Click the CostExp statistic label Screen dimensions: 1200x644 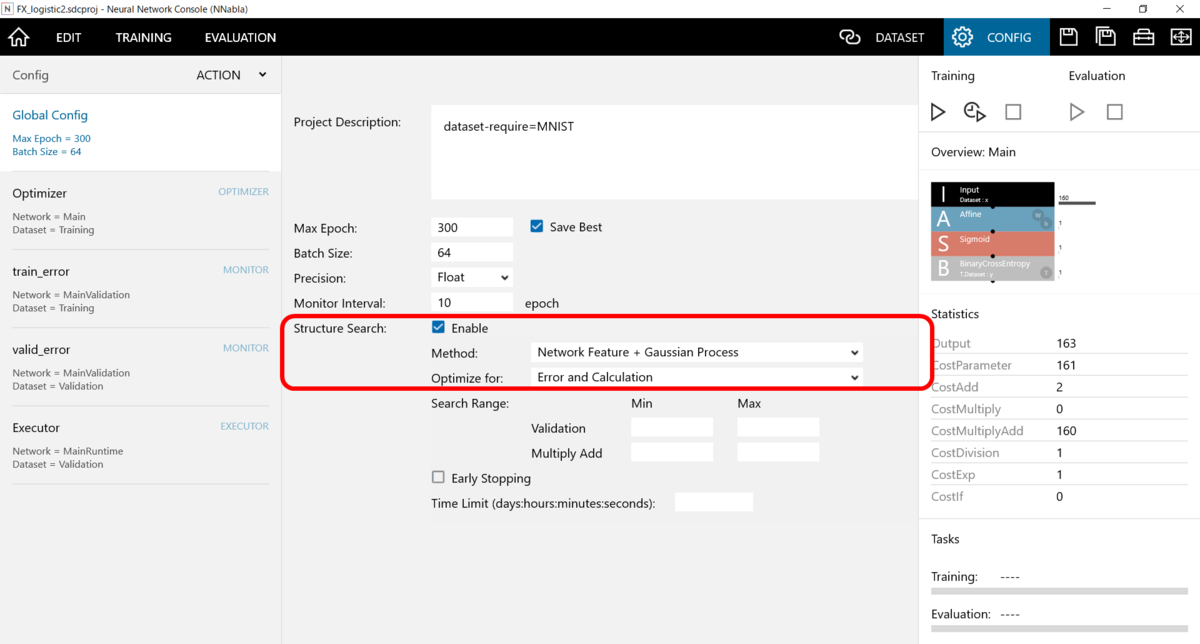click(953, 475)
